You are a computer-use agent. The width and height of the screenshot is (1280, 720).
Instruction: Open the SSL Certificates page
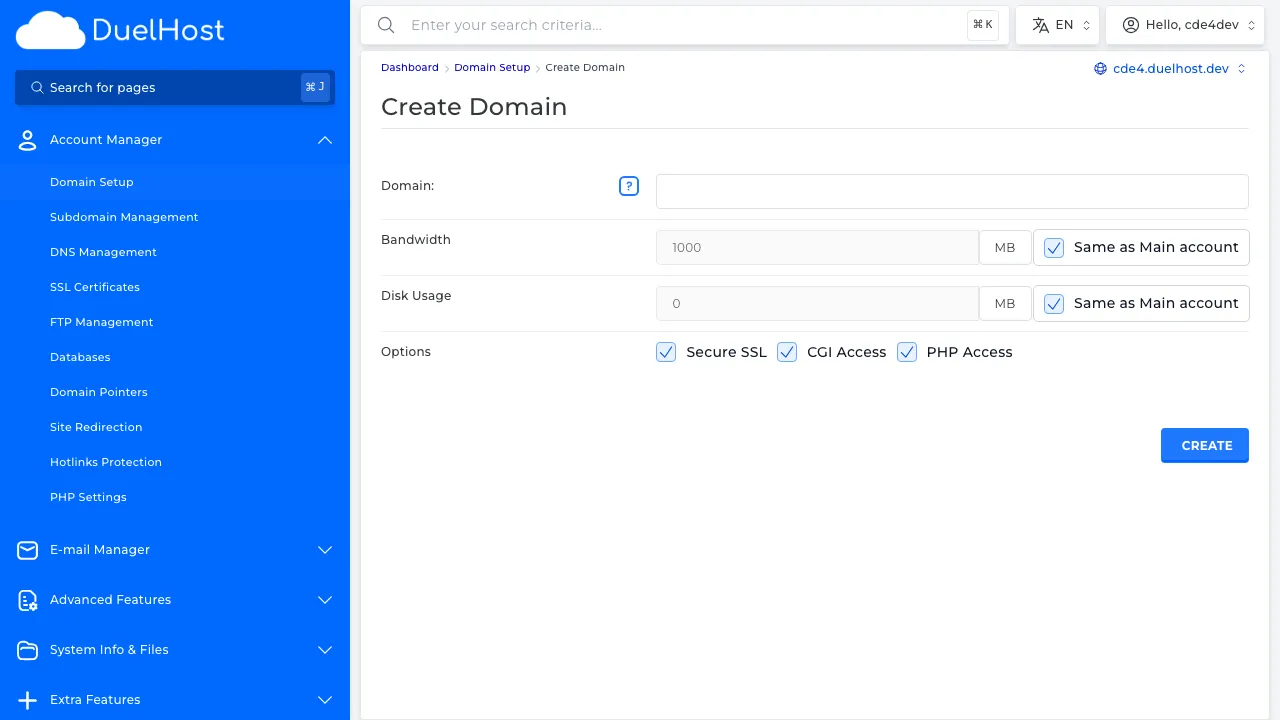coord(94,287)
